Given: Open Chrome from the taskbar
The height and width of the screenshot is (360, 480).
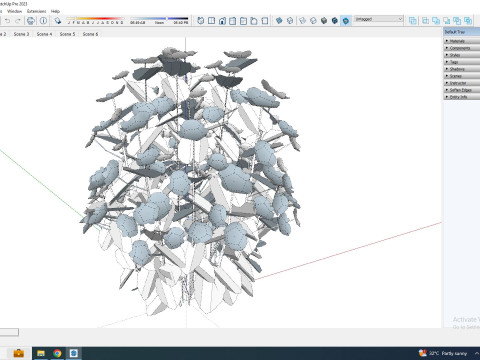Looking at the screenshot, I should tap(57, 353).
